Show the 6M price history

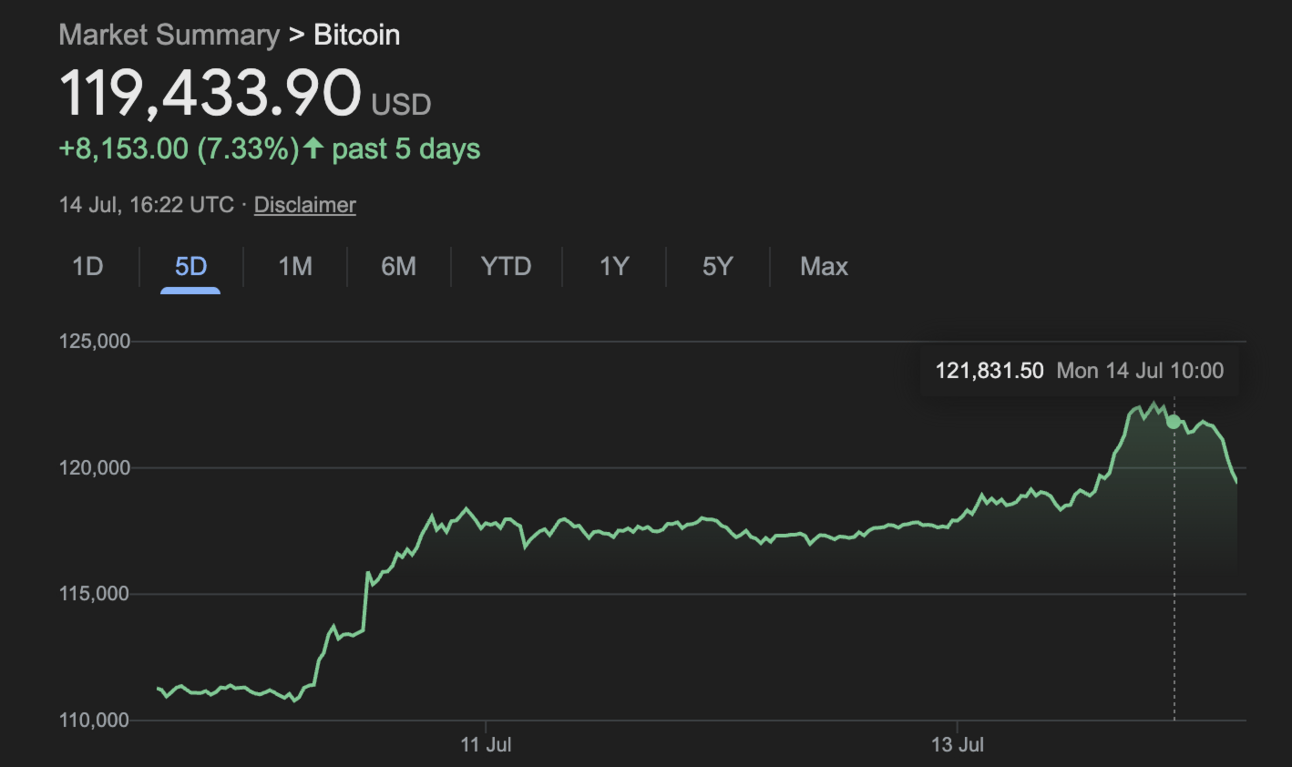tap(398, 267)
